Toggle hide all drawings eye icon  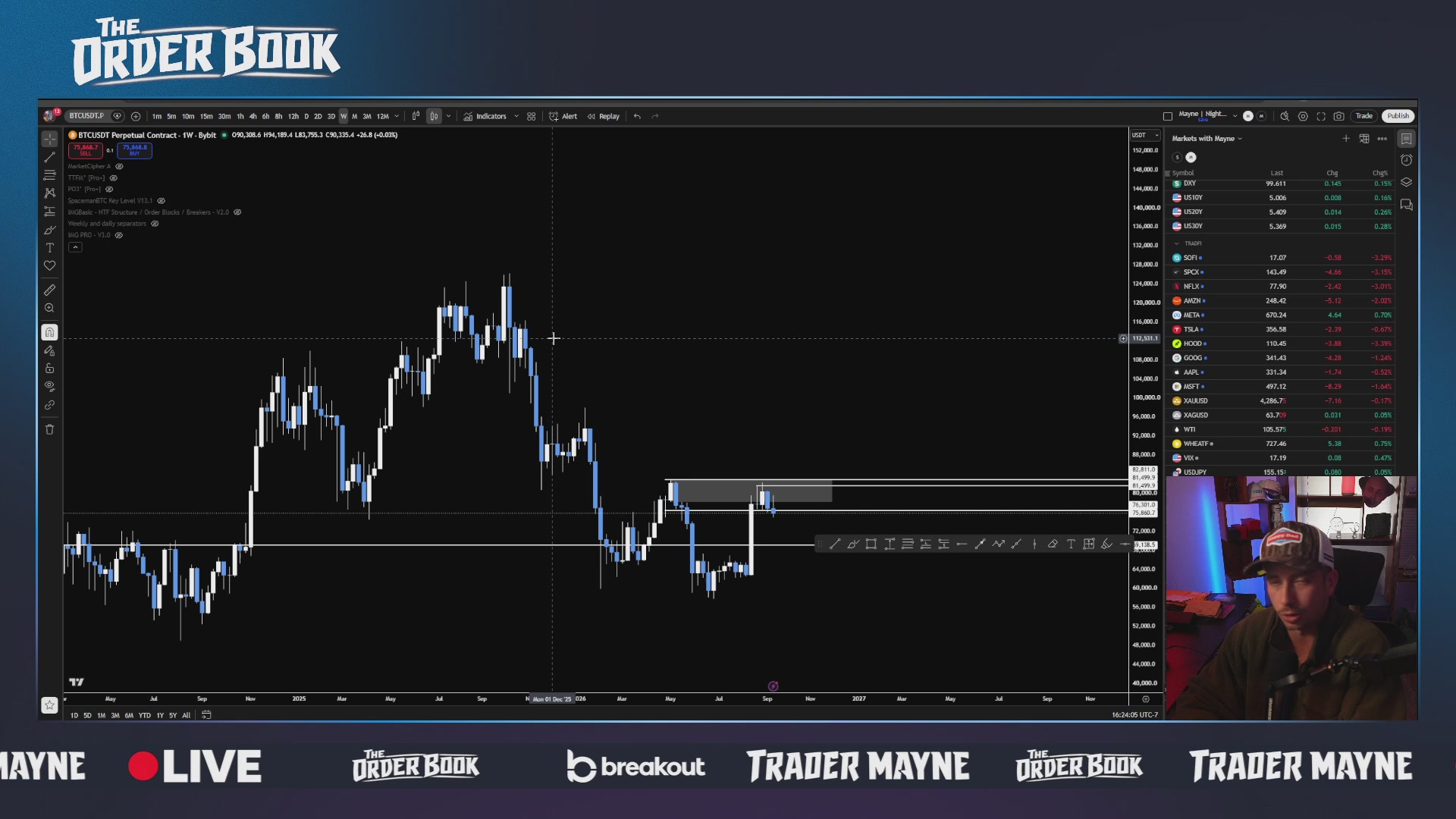[49, 387]
